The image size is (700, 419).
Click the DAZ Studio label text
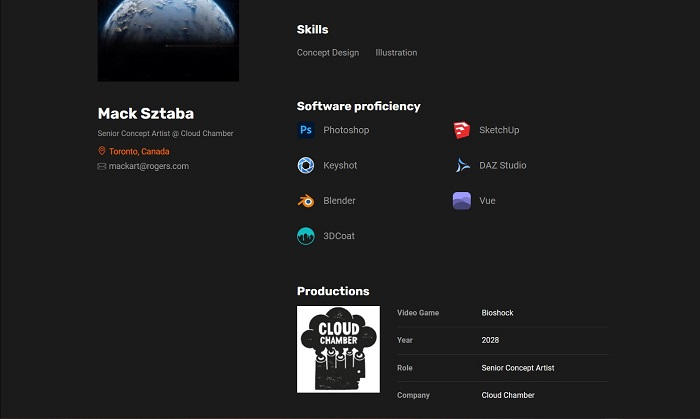pos(502,165)
